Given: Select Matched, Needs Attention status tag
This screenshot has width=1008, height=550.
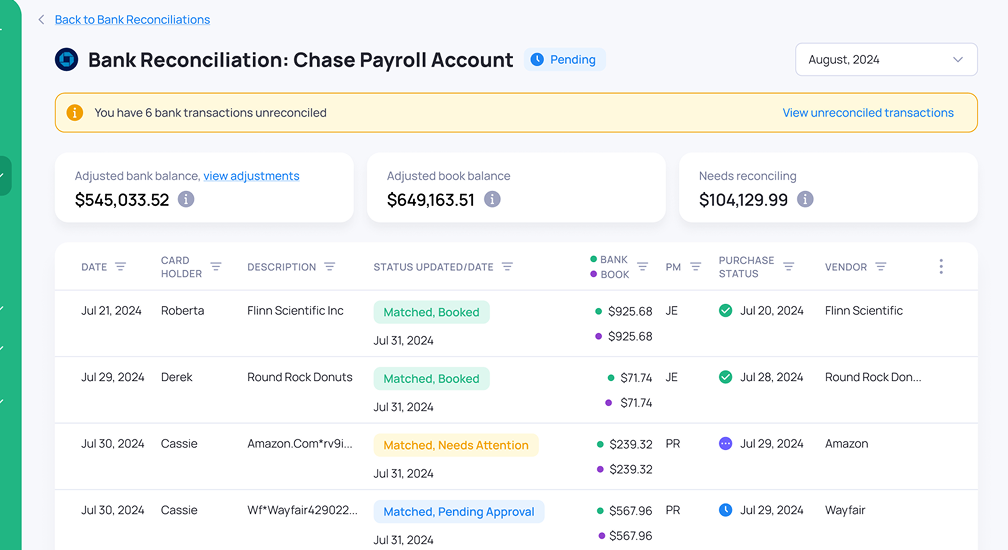Looking at the screenshot, I should coord(455,445).
